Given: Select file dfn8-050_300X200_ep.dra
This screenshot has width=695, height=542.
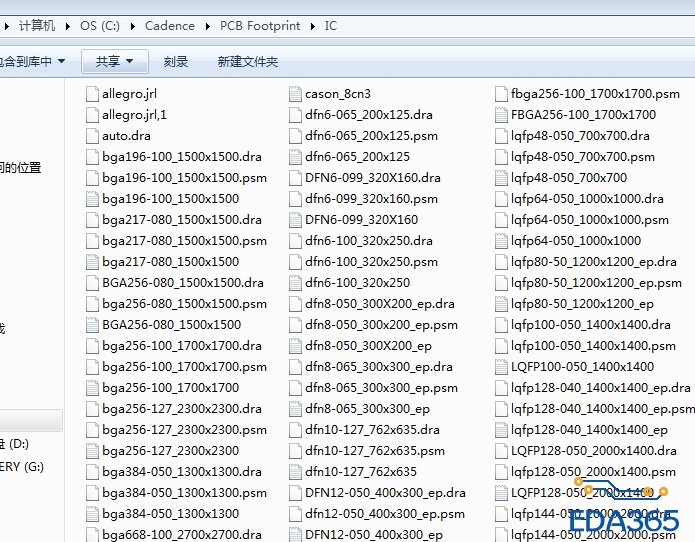Looking at the screenshot, I should 371,304.
